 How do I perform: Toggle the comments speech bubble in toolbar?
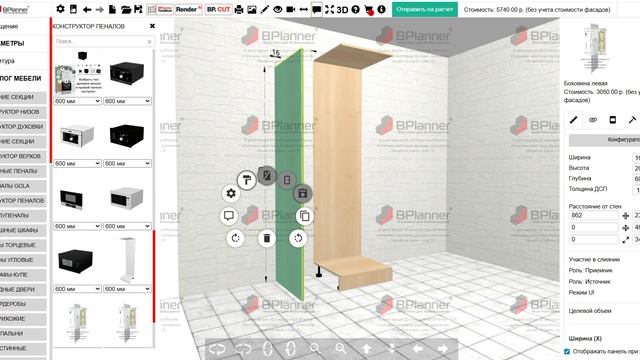pyautogui.click(x=316, y=9)
